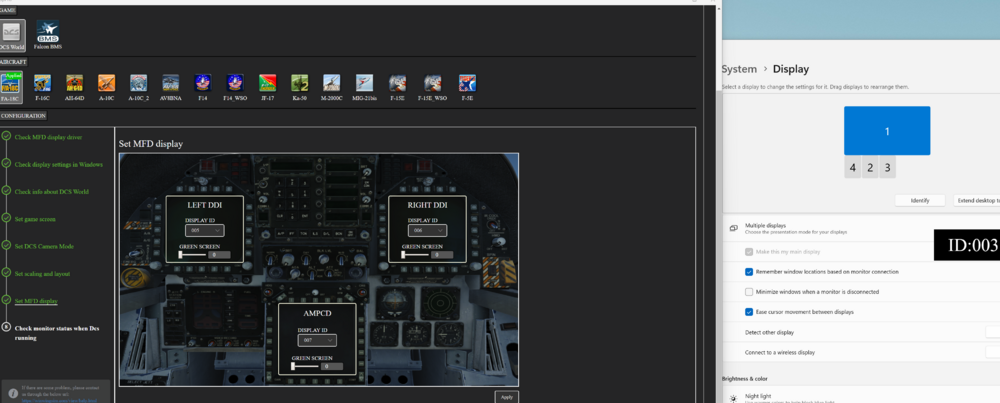Adjust the RIGHT DDI green screen slider

(415, 254)
